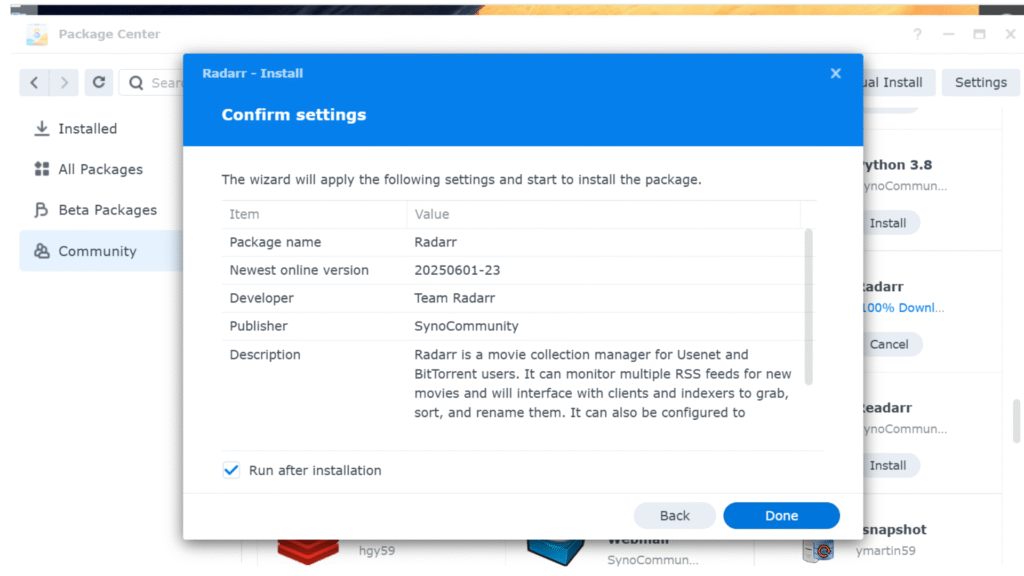1024x576 pixels.
Task: Open the Installed section
Action: (x=87, y=129)
